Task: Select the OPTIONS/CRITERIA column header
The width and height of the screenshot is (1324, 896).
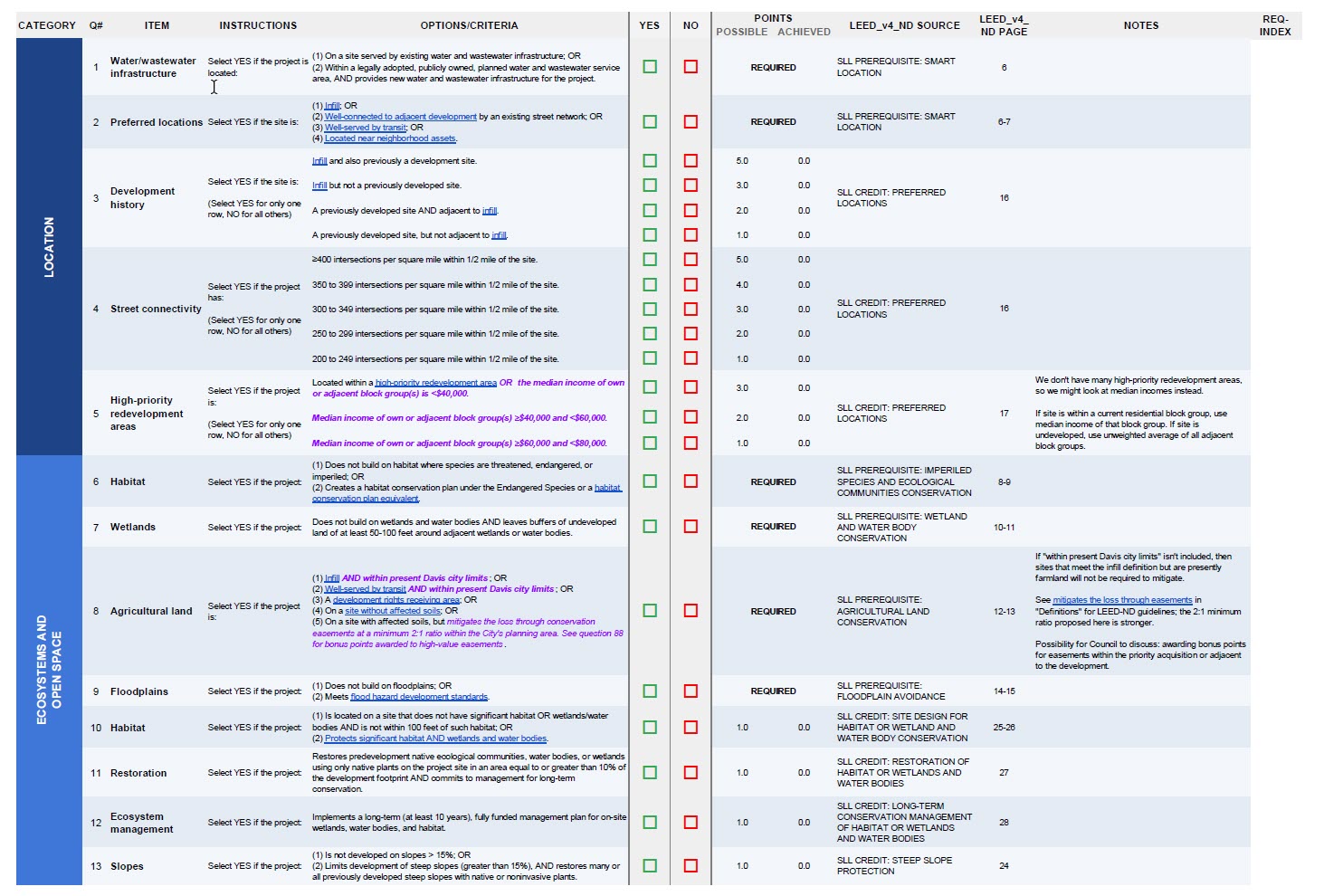Action: tap(469, 25)
